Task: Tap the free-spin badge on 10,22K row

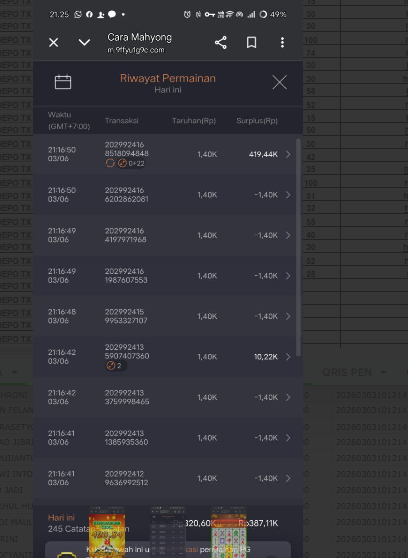Action: [x=115, y=365]
